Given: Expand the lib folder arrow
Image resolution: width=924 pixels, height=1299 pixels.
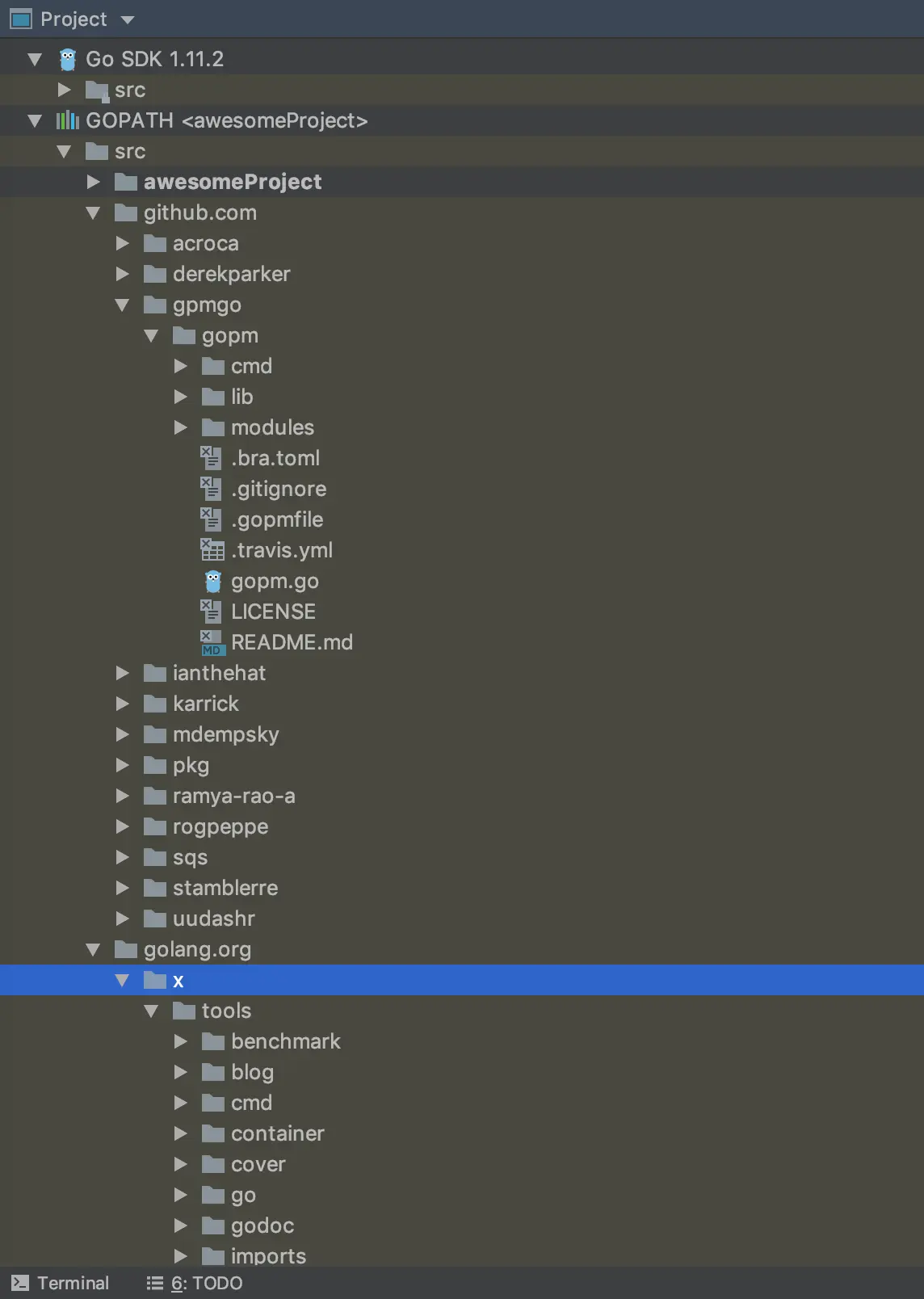Looking at the screenshot, I should click(x=181, y=397).
